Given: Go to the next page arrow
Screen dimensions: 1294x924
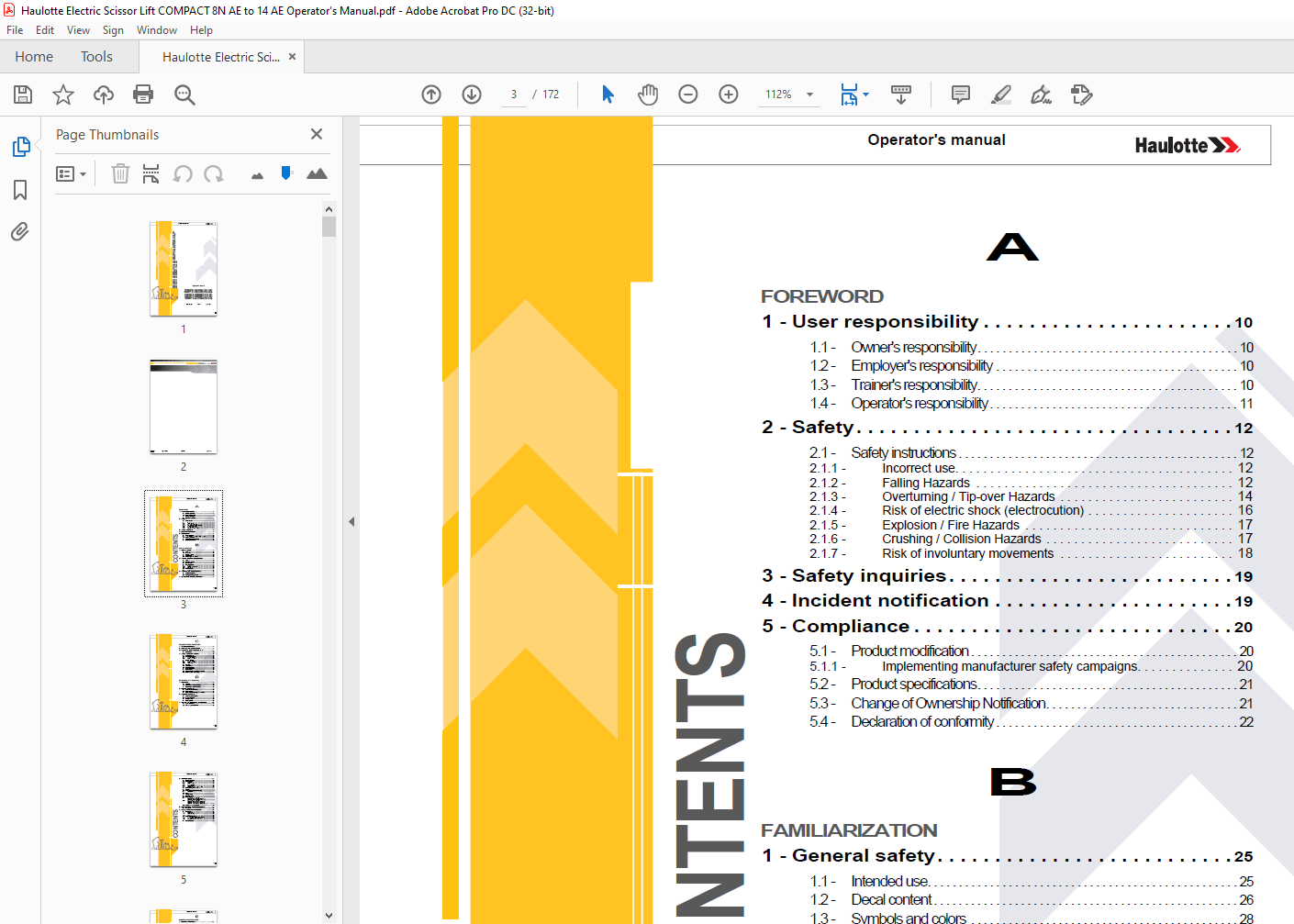Looking at the screenshot, I should coord(472,95).
